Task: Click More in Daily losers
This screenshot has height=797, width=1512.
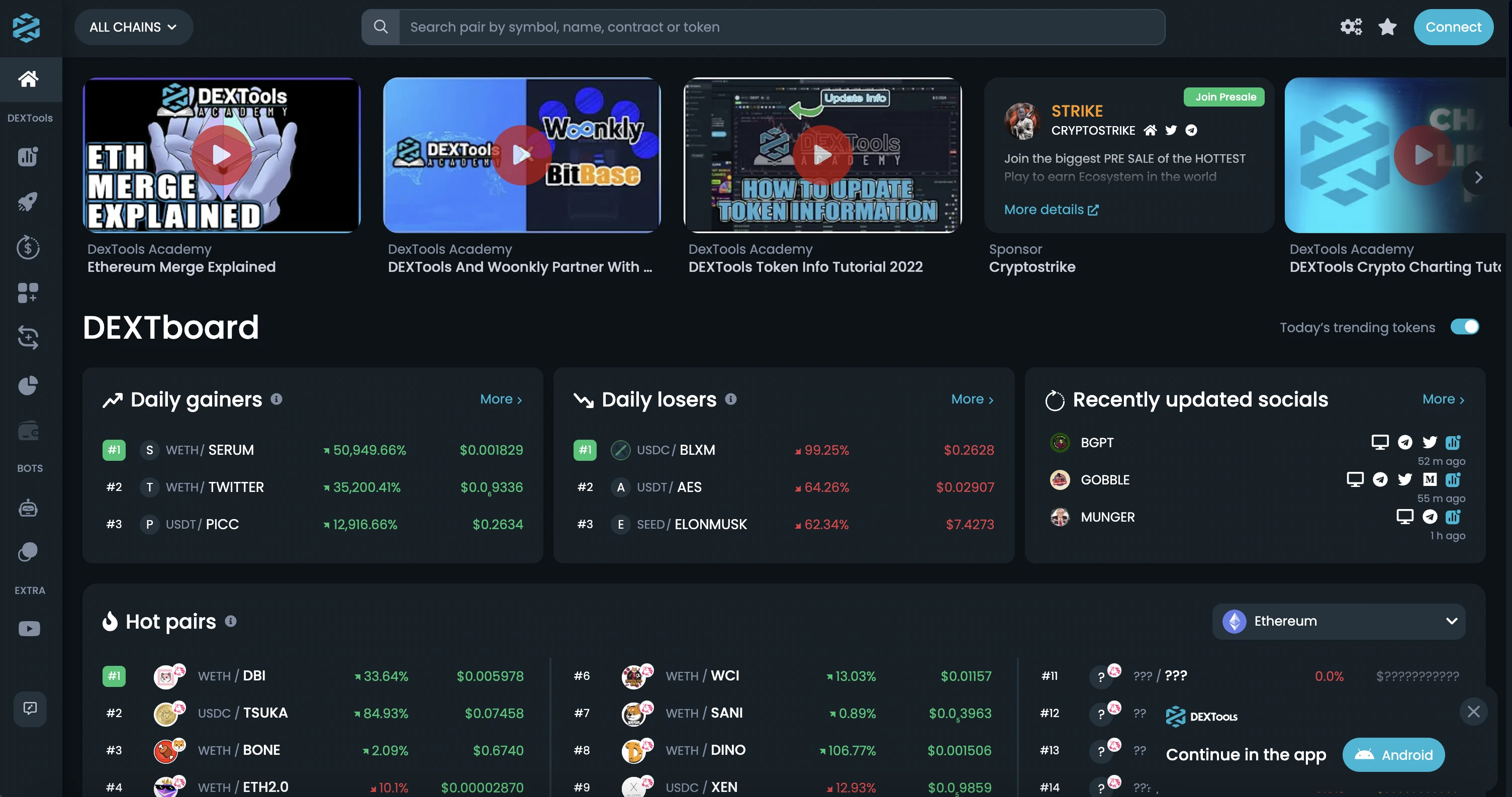Action: pyautogui.click(x=972, y=399)
